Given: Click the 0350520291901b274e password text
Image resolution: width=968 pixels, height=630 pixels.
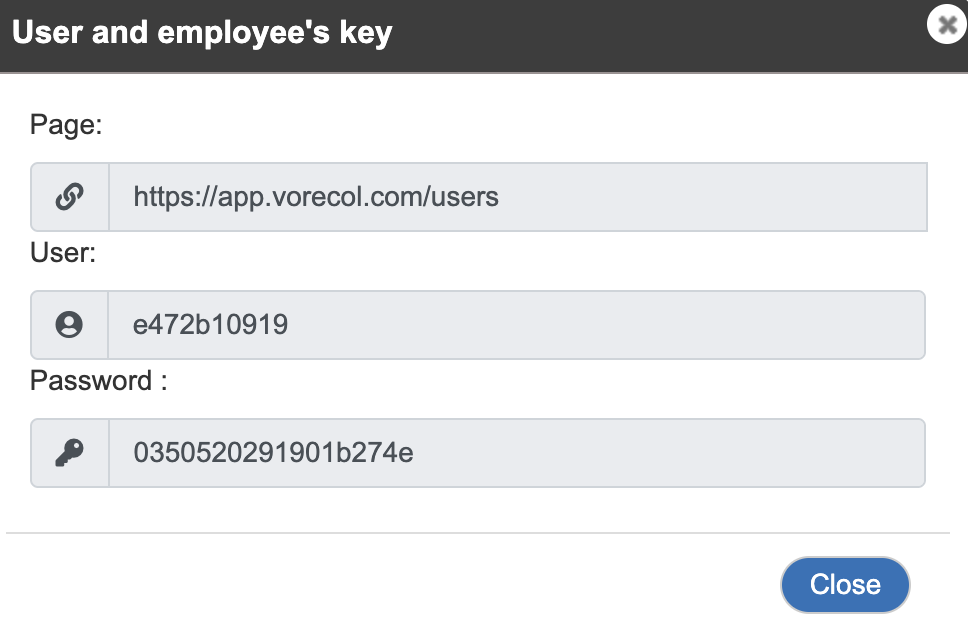Looking at the screenshot, I should (273, 453).
